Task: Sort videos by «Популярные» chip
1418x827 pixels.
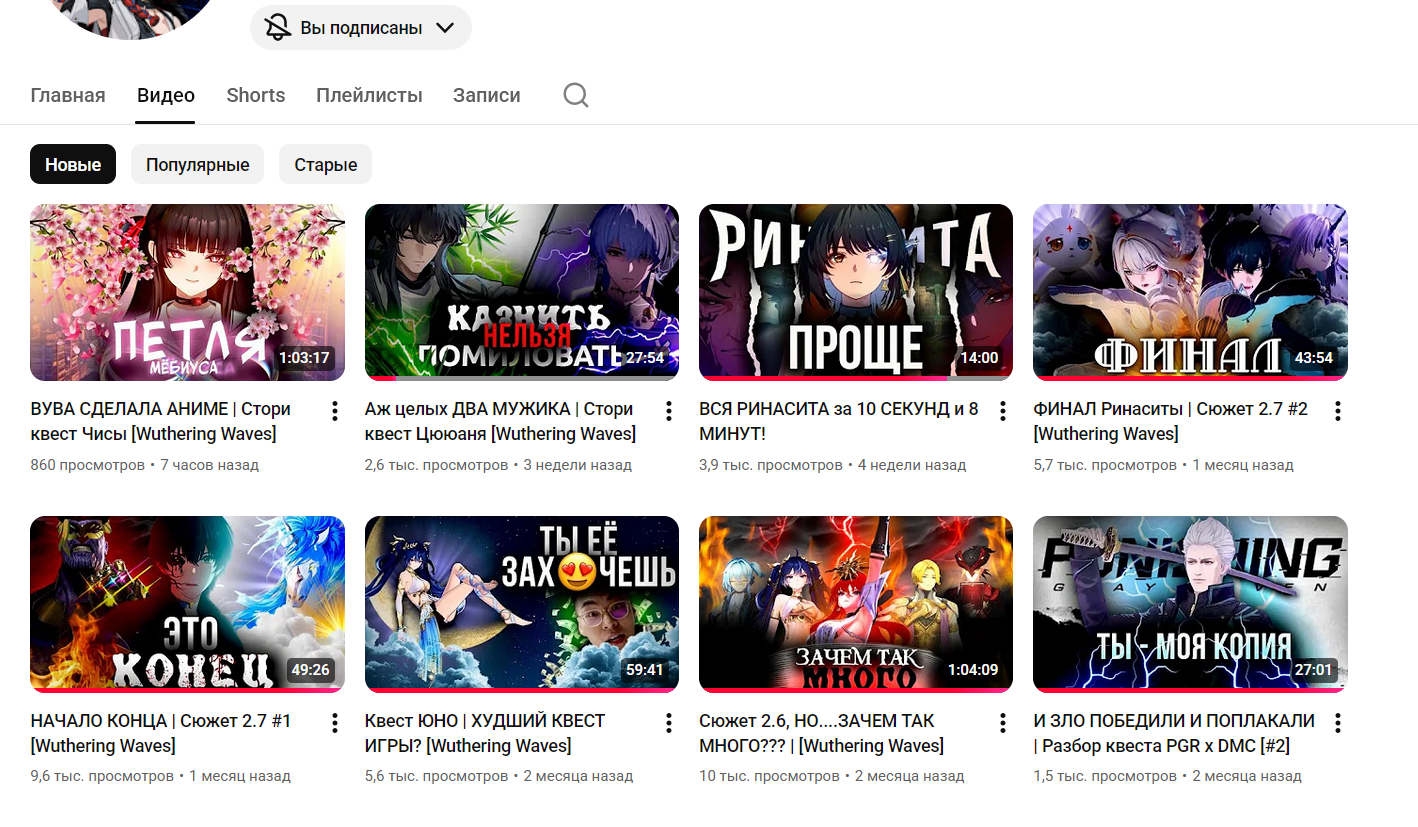Action: 198,164
